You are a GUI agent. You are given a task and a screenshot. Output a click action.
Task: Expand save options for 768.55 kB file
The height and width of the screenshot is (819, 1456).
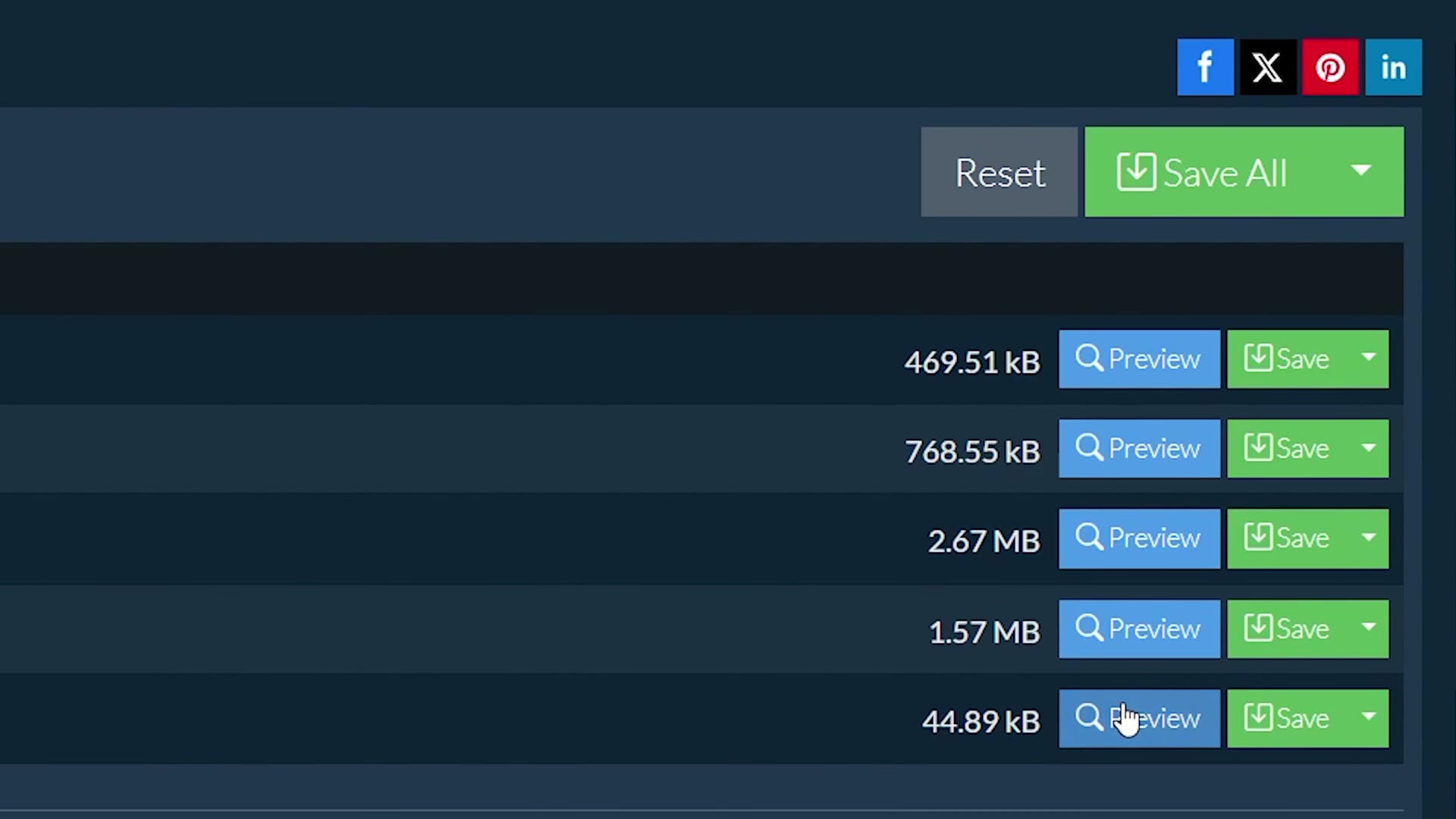[x=1369, y=448]
